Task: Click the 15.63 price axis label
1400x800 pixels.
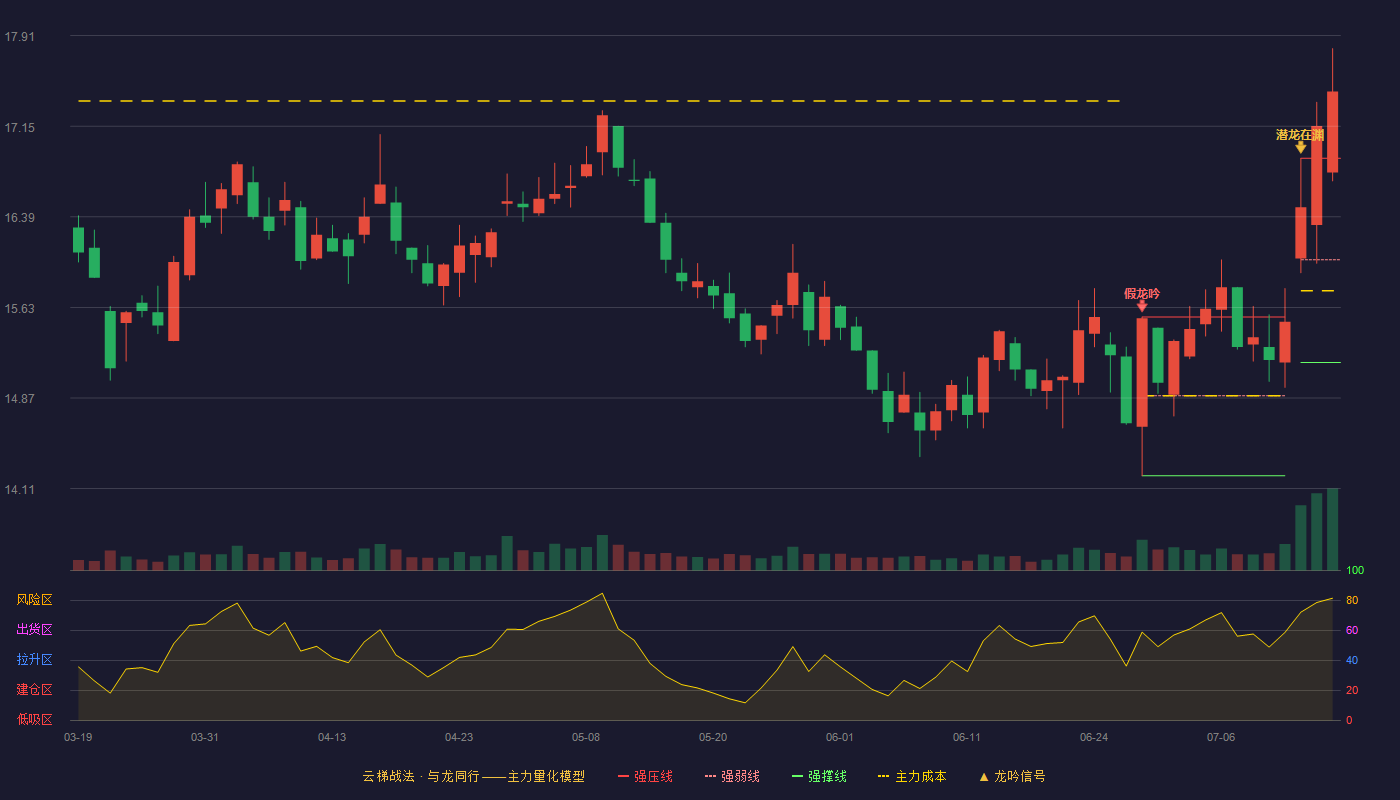Action: tap(19, 308)
